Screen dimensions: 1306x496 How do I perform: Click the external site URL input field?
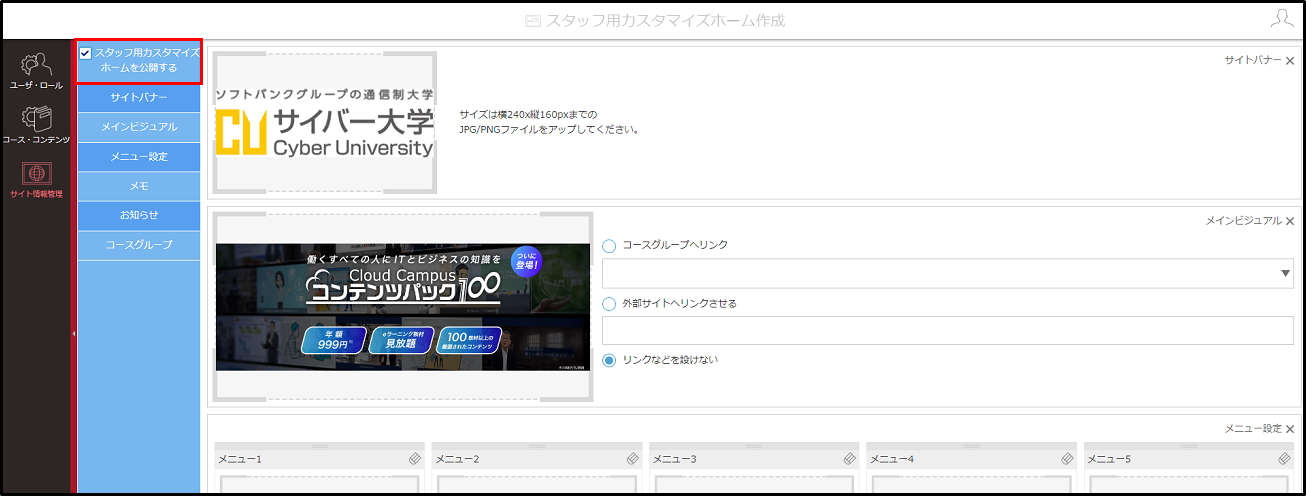948,331
